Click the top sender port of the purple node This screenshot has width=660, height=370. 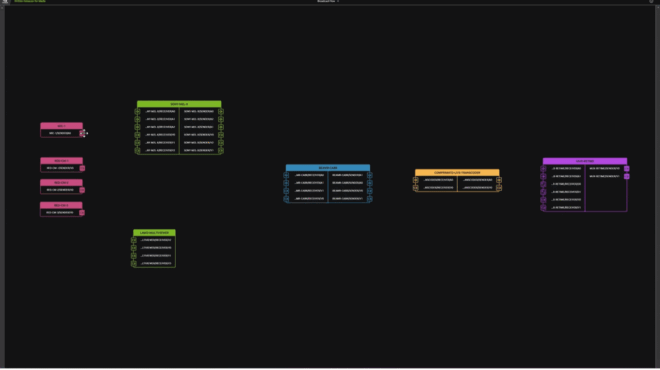click(x=627, y=169)
